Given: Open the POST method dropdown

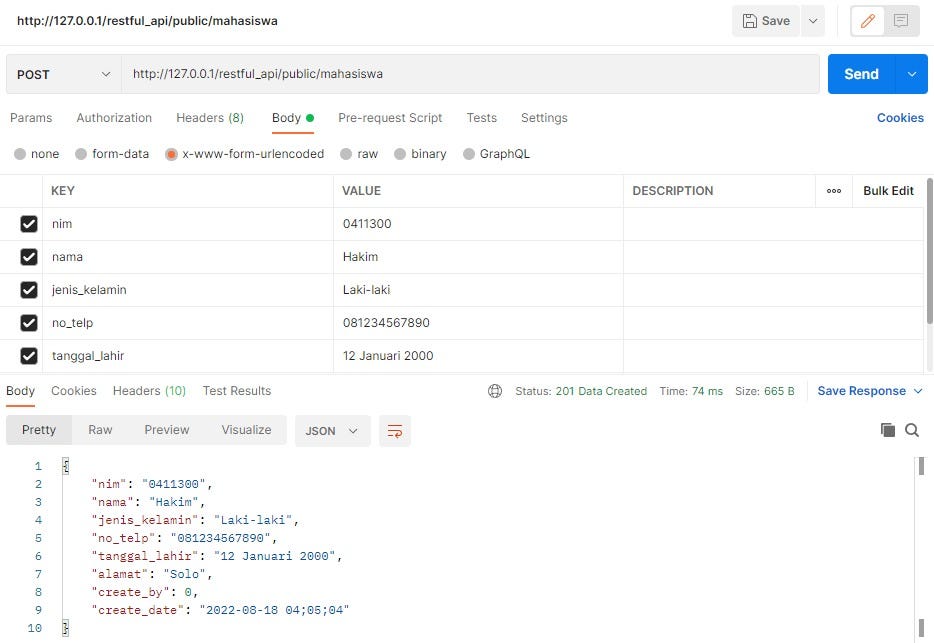Looking at the screenshot, I should (62, 74).
